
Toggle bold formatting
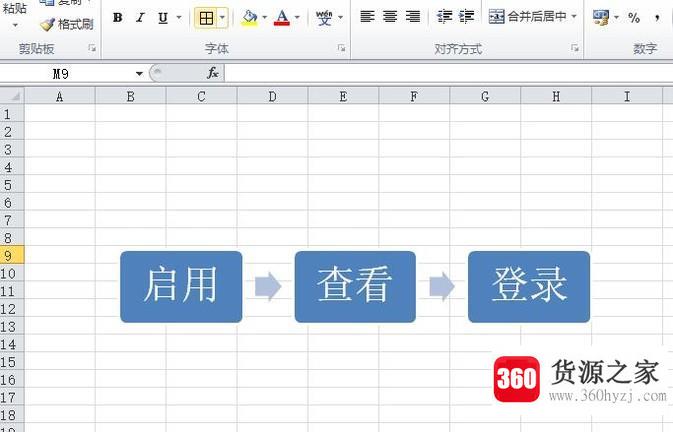pyautogui.click(x=118, y=18)
